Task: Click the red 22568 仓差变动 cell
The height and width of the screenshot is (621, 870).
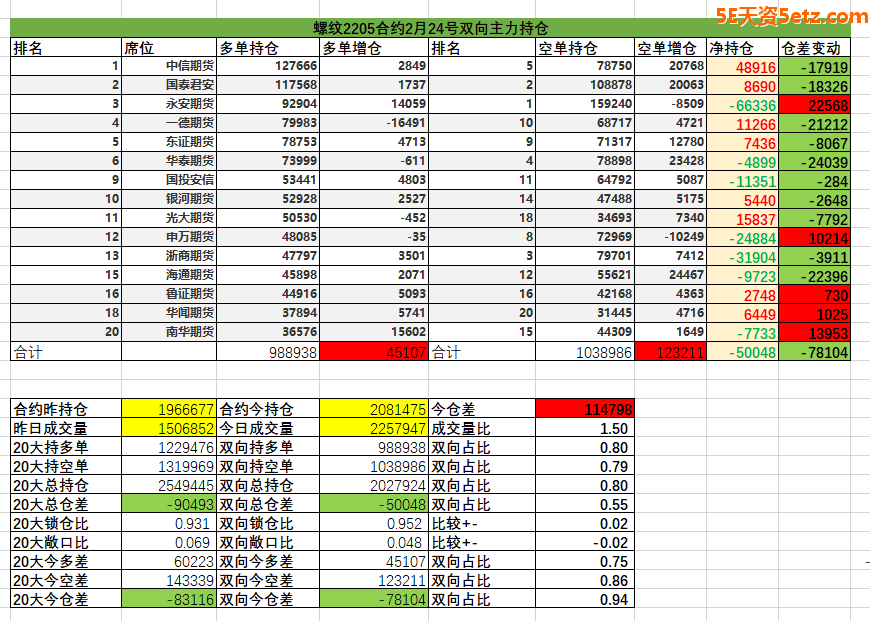Action: point(815,105)
